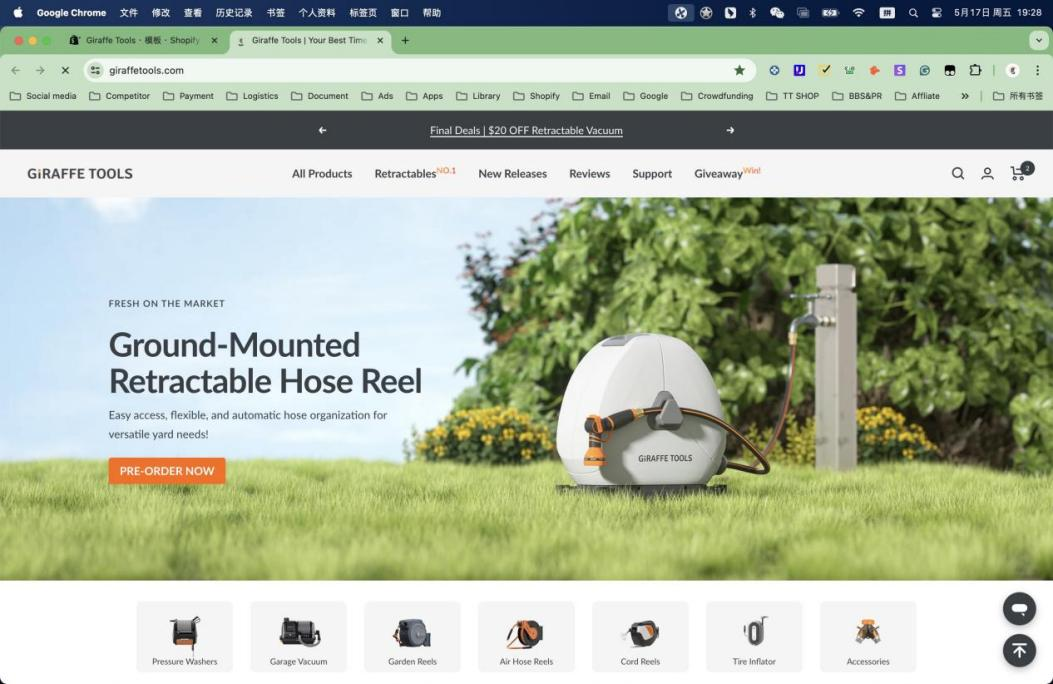
Task: Open New Releases navigation item
Action: pos(512,174)
